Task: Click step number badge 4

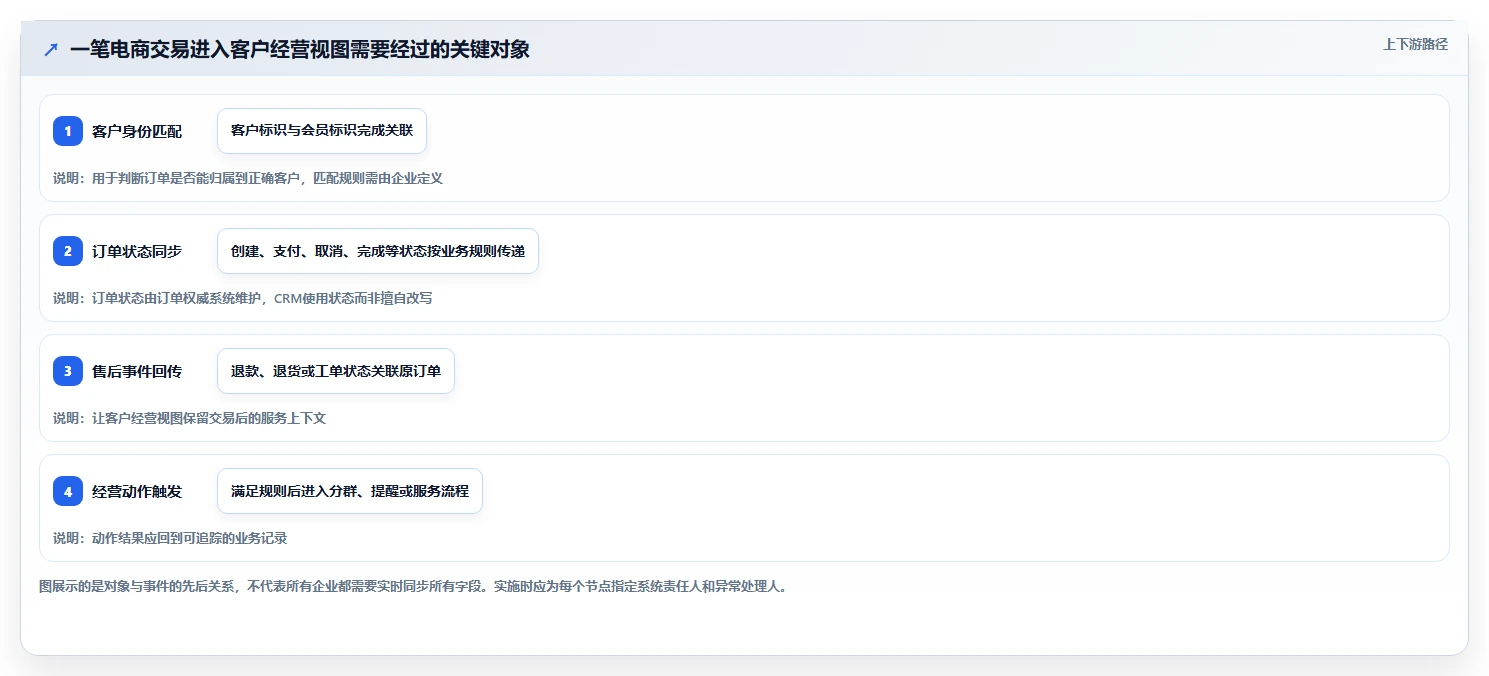Action: tap(68, 491)
